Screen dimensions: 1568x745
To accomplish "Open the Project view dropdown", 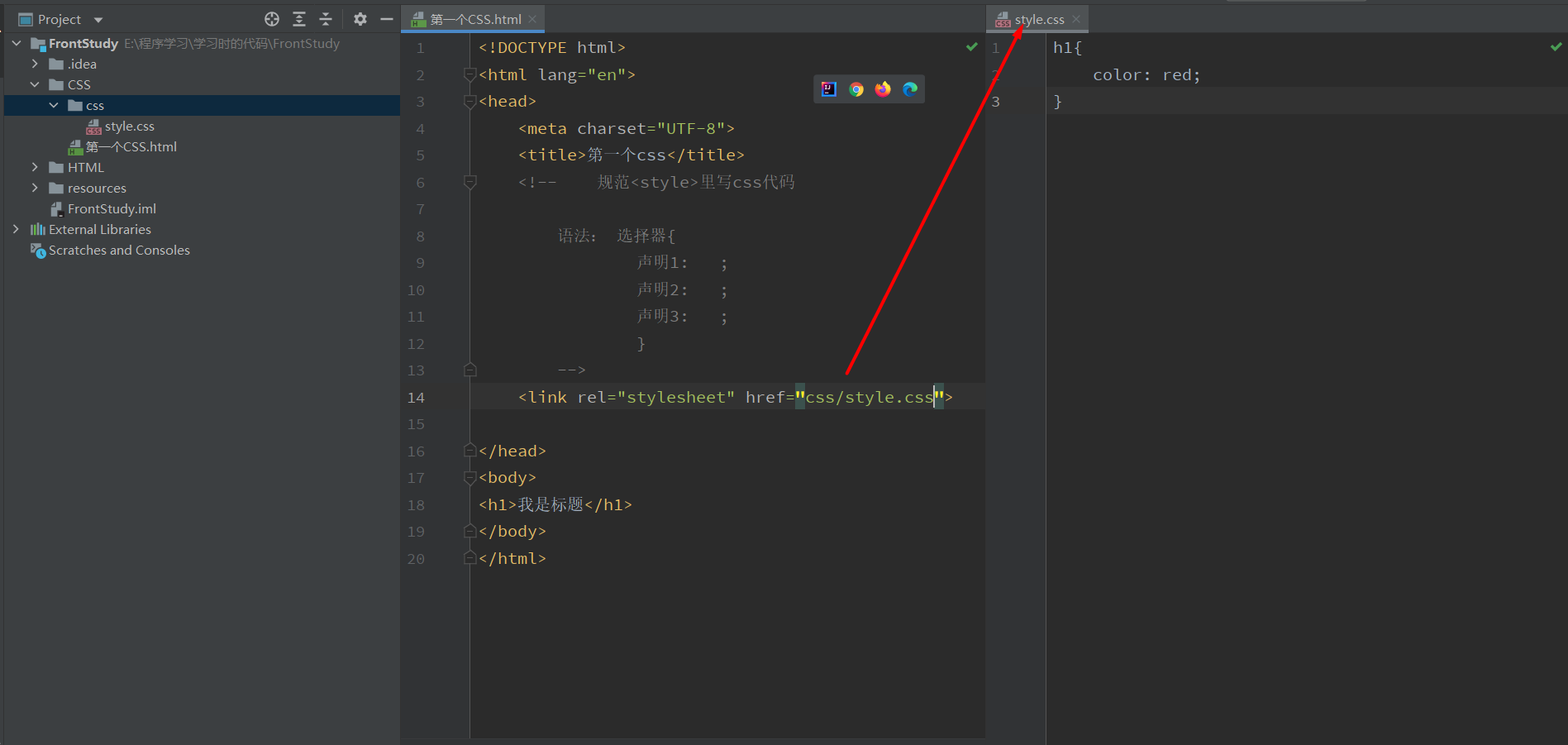I will 98,20.
